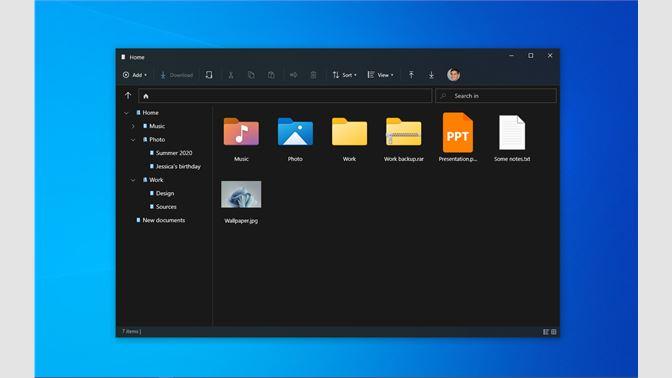Screen dimensions: 672x378
Task: Click the Work backup.rar name label
Action: pos(403,159)
